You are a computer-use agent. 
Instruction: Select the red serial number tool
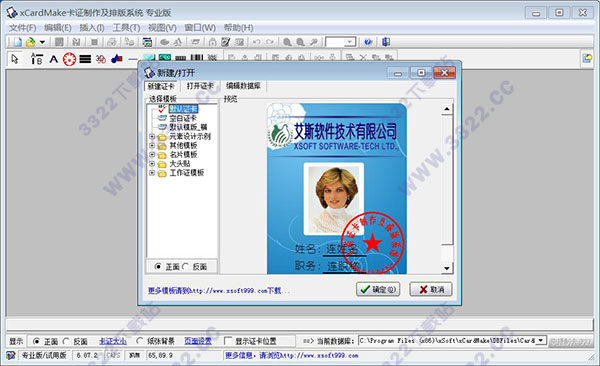[101, 59]
